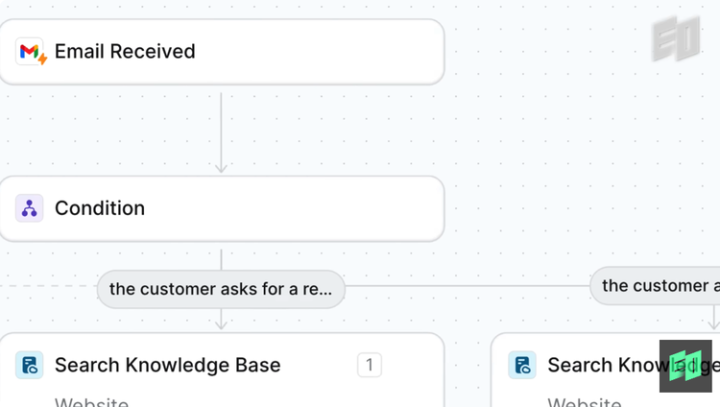
Task: Click the arrowhead entering the left Search Knowledge Base
Action: [221, 323]
